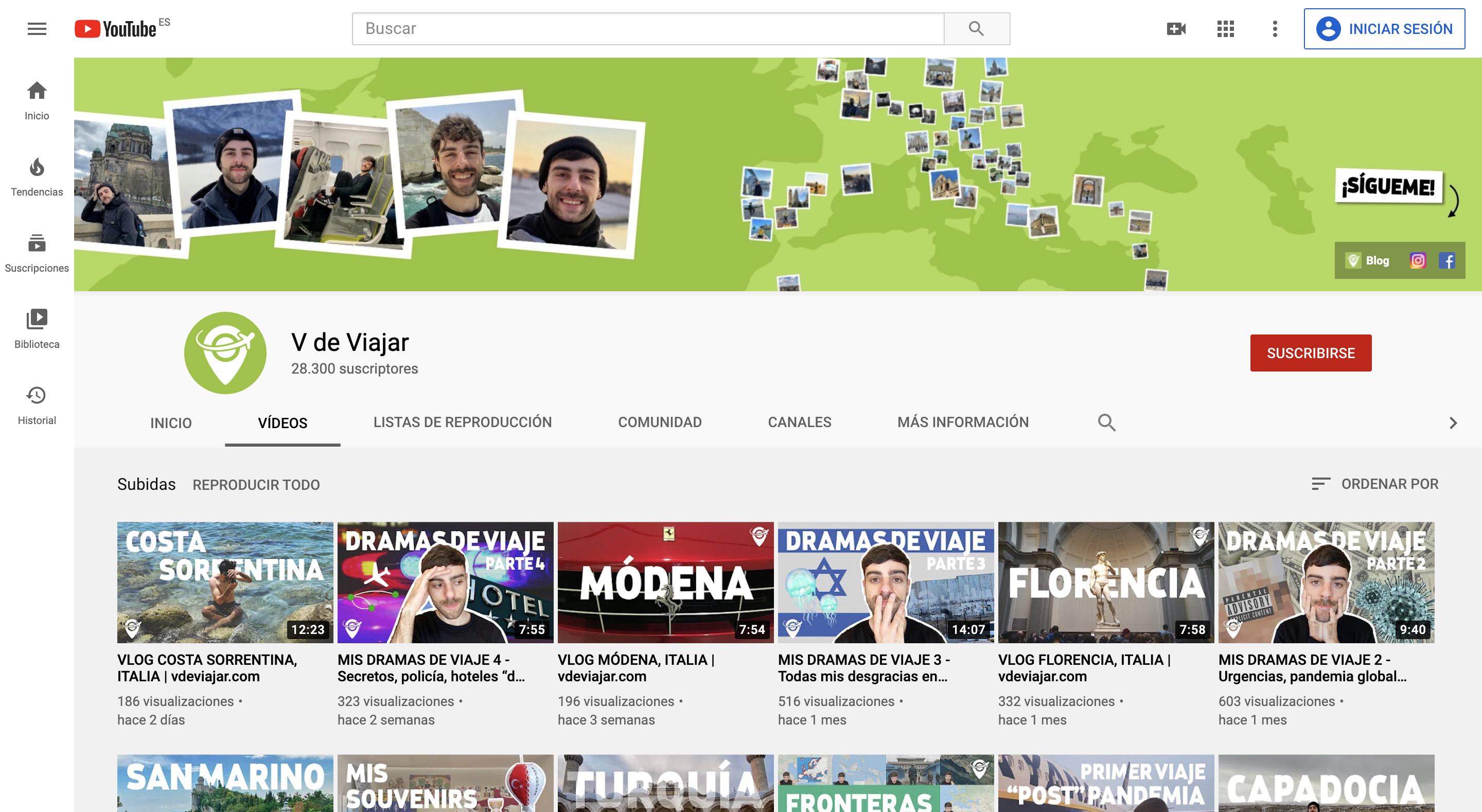
Task: Expand tabs with right chevron arrow
Action: point(1453,423)
